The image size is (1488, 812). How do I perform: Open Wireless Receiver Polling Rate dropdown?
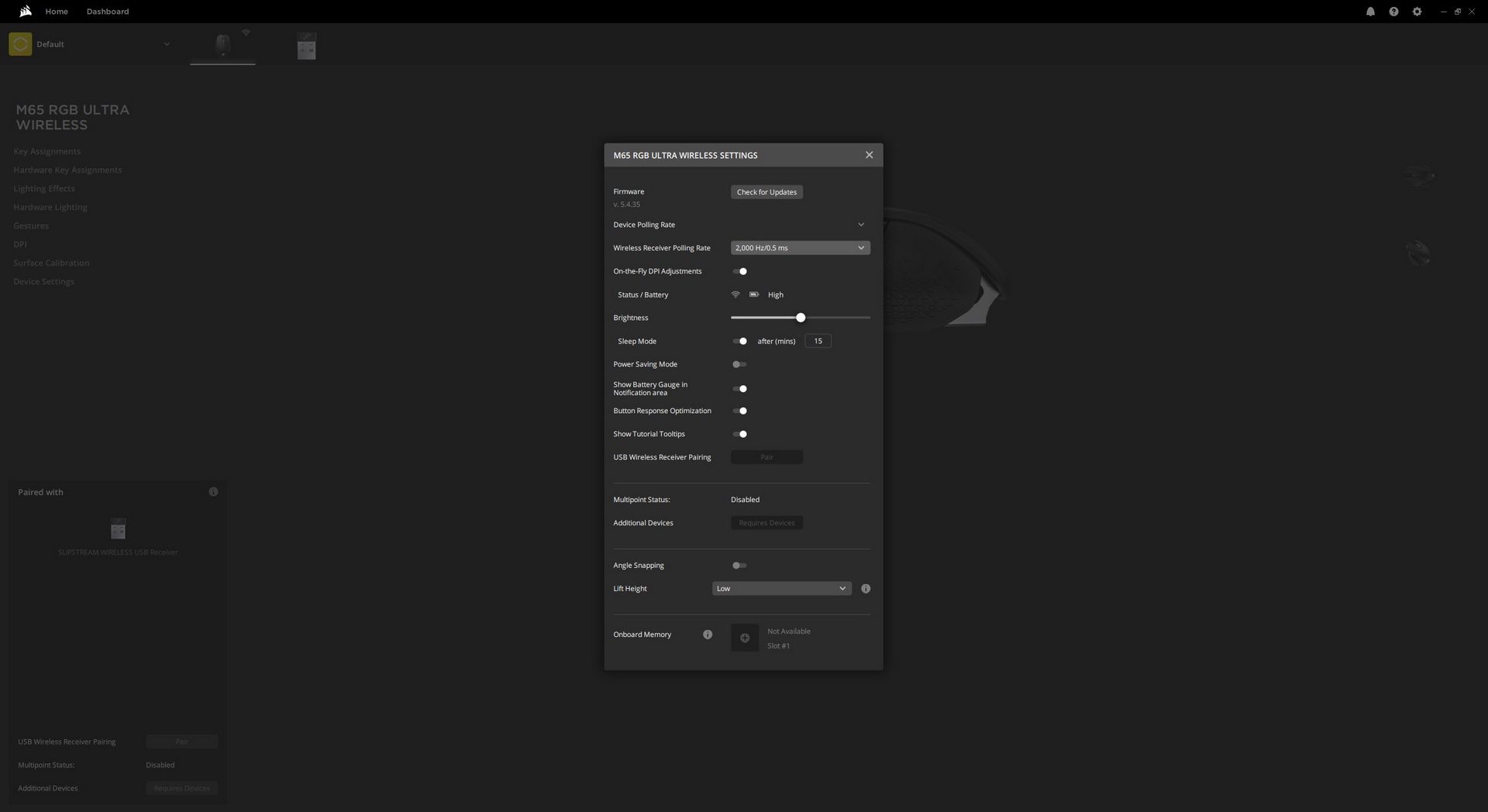coord(801,248)
